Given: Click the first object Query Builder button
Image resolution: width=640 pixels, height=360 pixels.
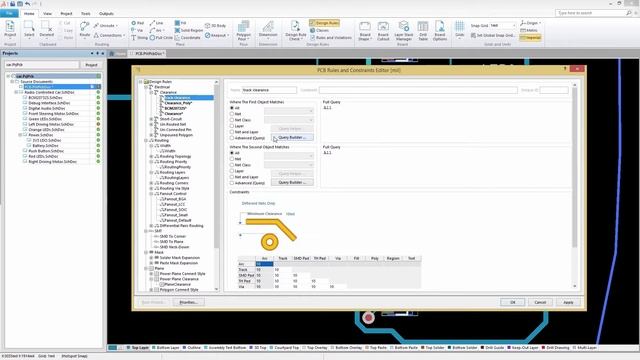Looking at the screenshot, I should [x=292, y=138].
